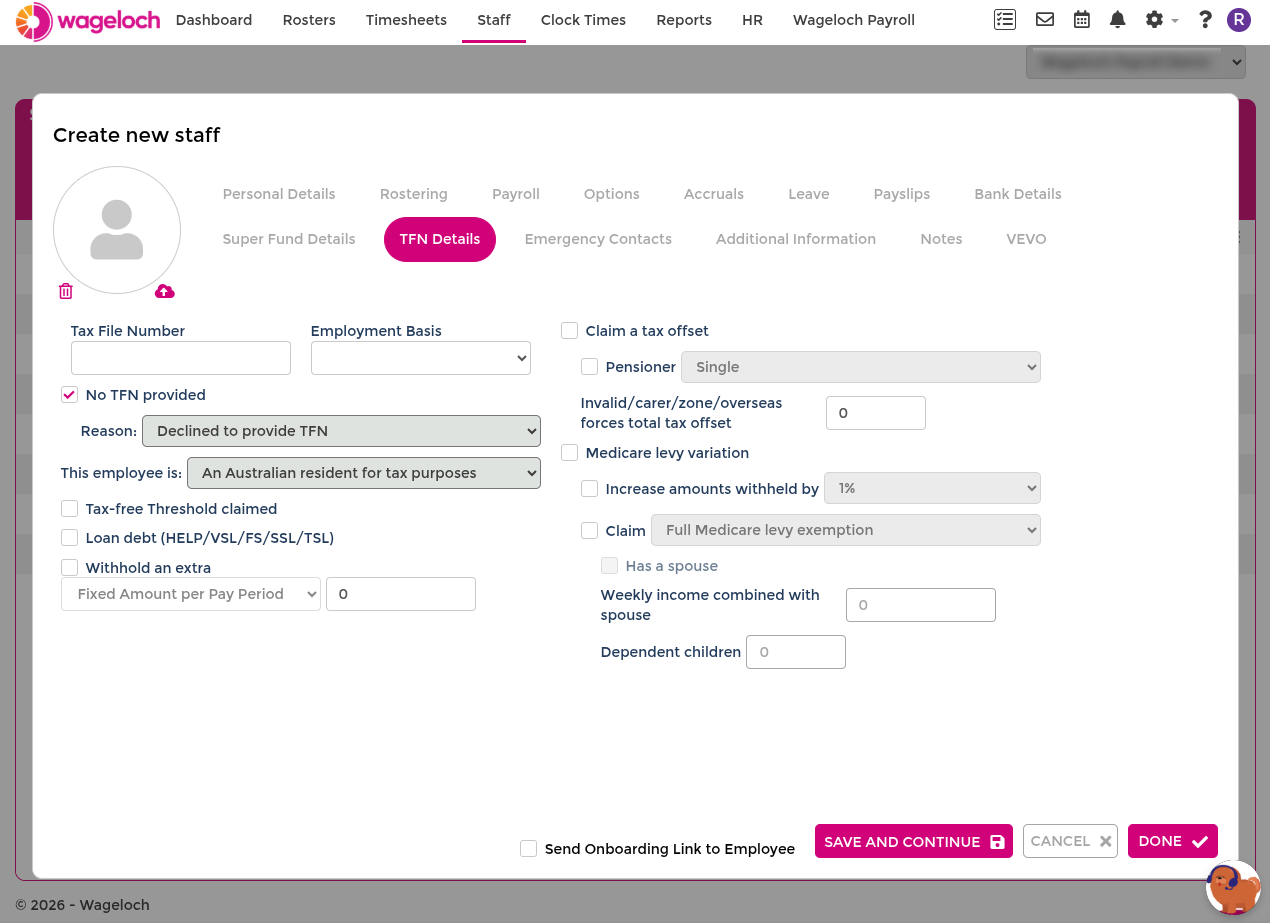This screenshot has height=923, width=1270.
Task: Click the total tax offset field
Action: tap(876, 413)
